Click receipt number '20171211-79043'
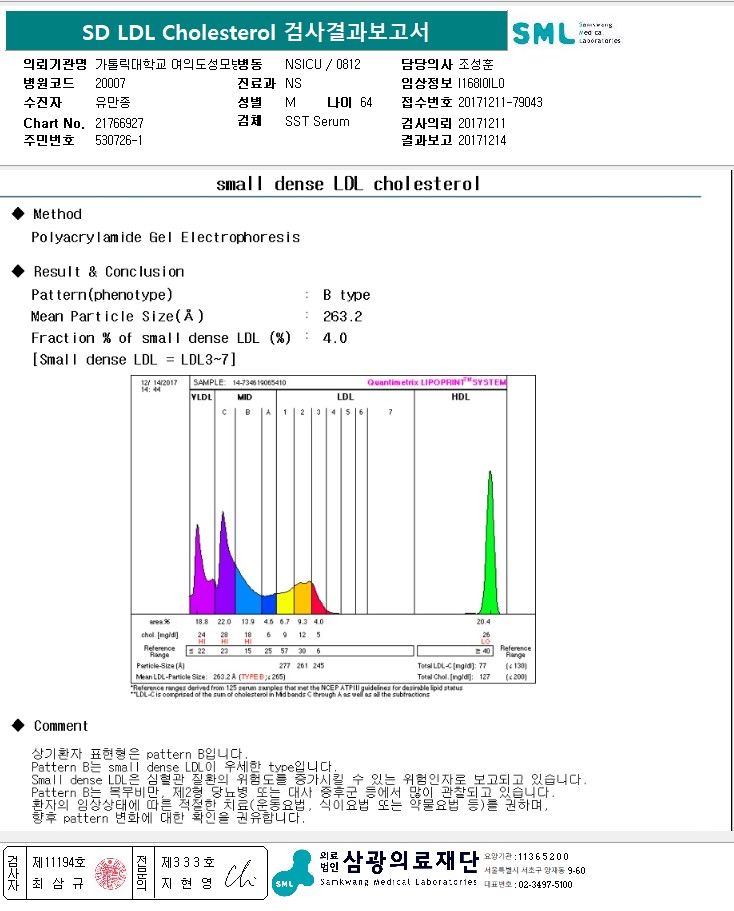Screen dimensions: 734x911 coord(500,102)
